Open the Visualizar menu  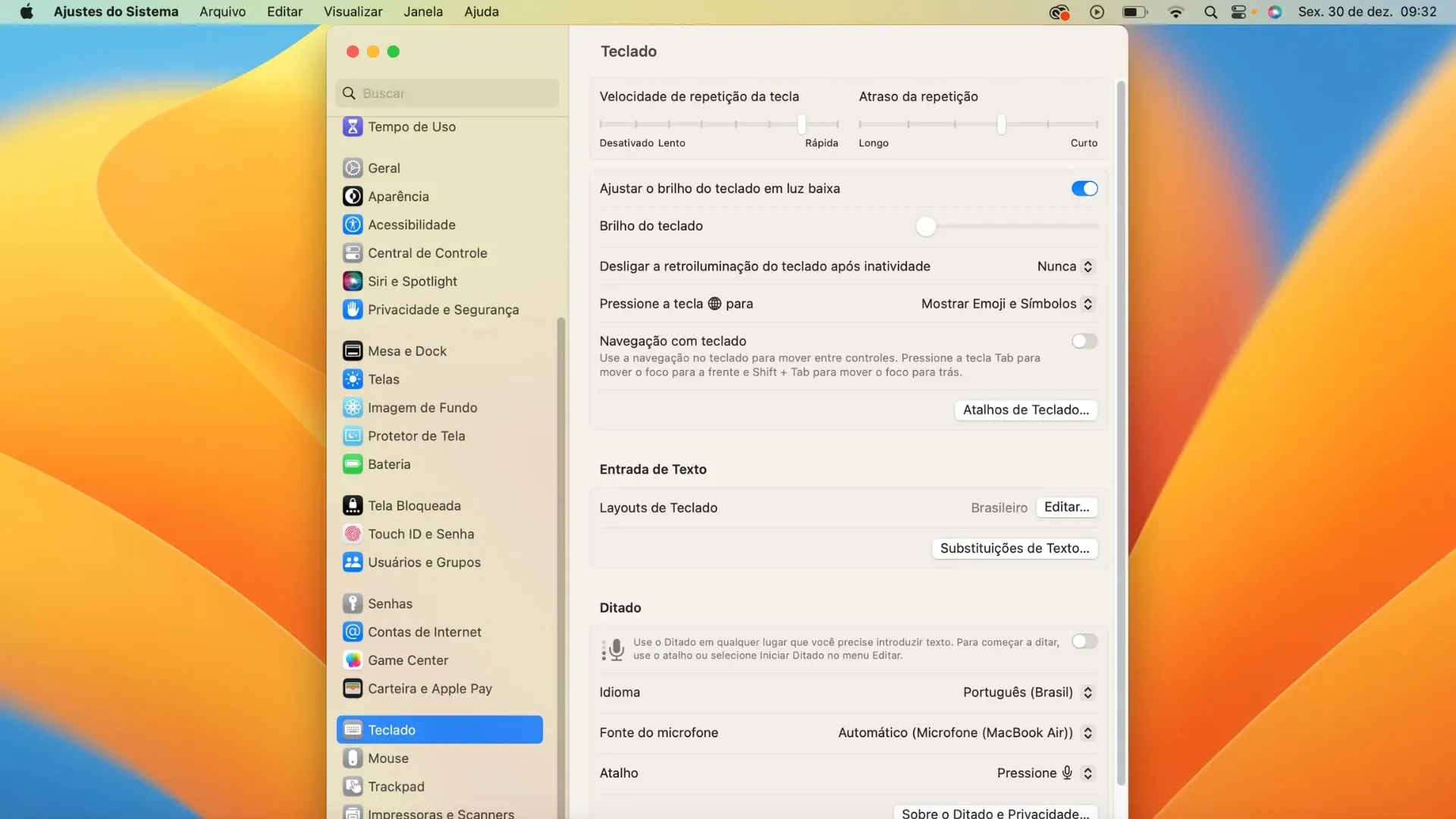[353, 12]
